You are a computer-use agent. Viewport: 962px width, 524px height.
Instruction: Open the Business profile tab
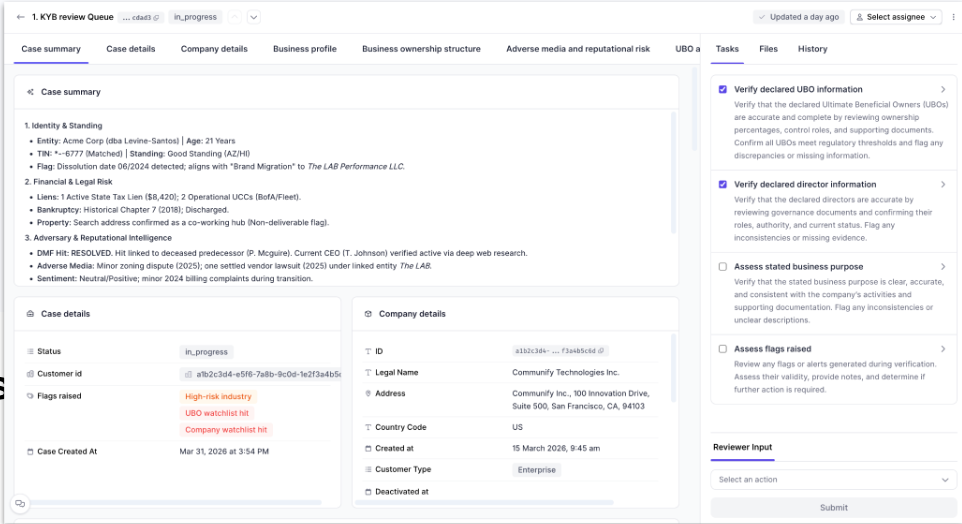305,49
